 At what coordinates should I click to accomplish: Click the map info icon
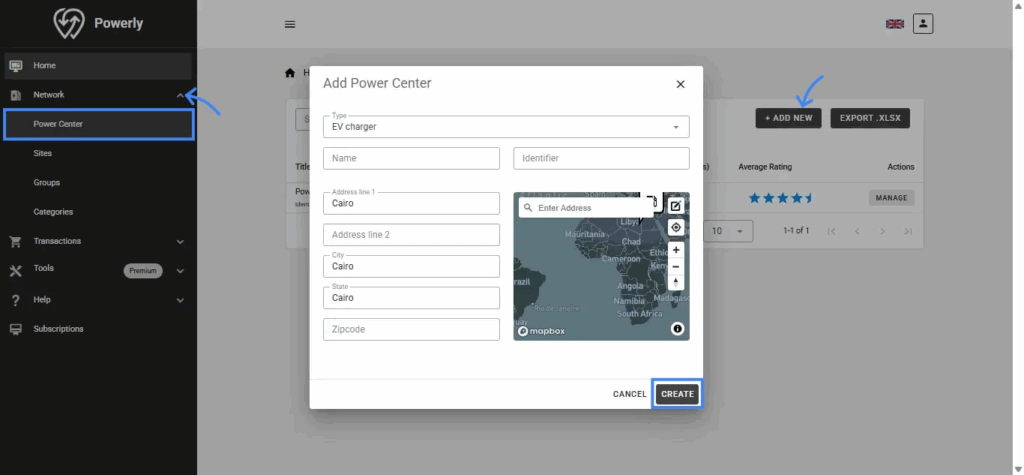click(x=677, y=329)
